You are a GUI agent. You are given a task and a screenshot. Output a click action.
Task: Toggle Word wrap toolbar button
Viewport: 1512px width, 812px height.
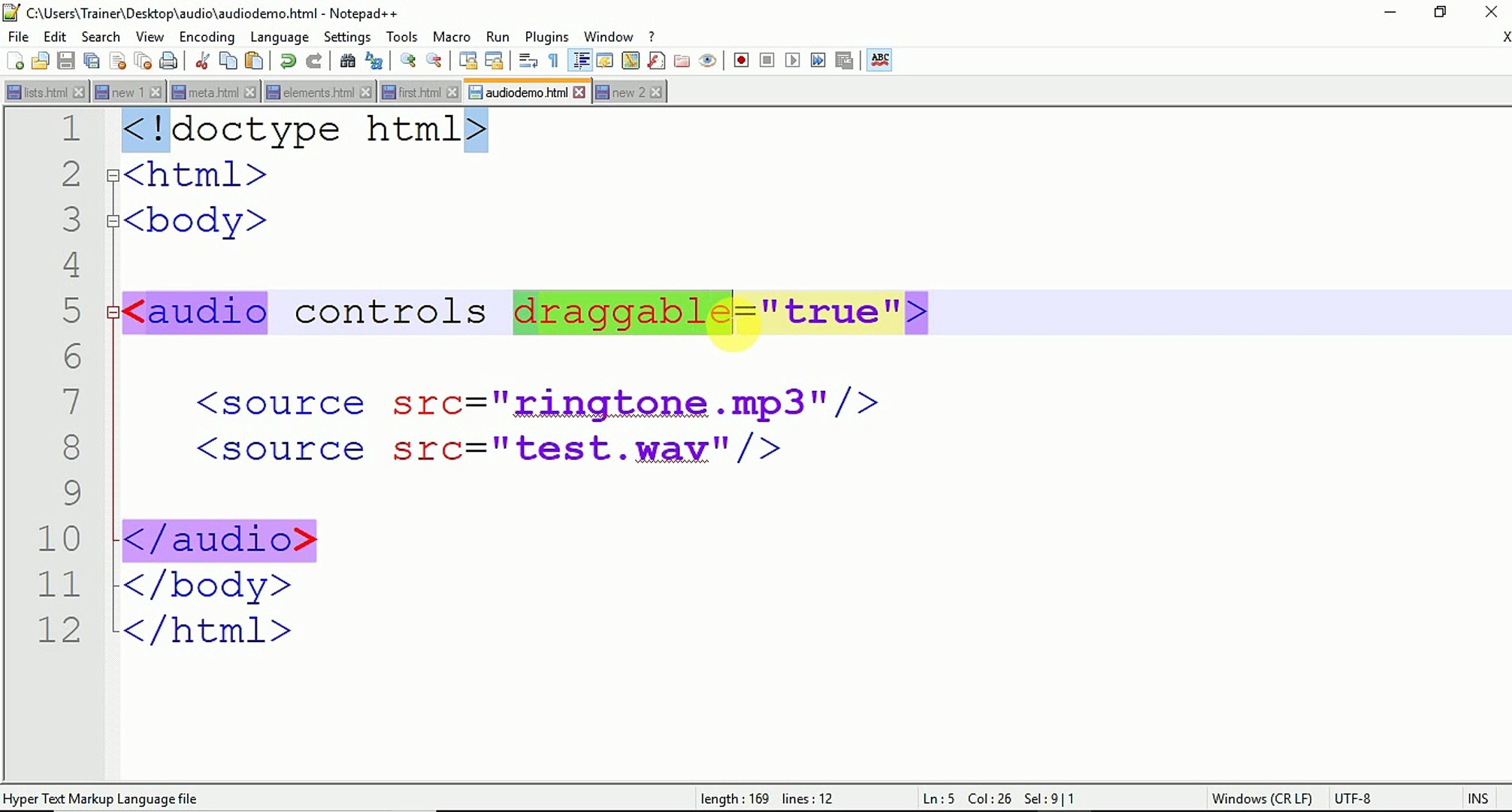click(528, 61)
